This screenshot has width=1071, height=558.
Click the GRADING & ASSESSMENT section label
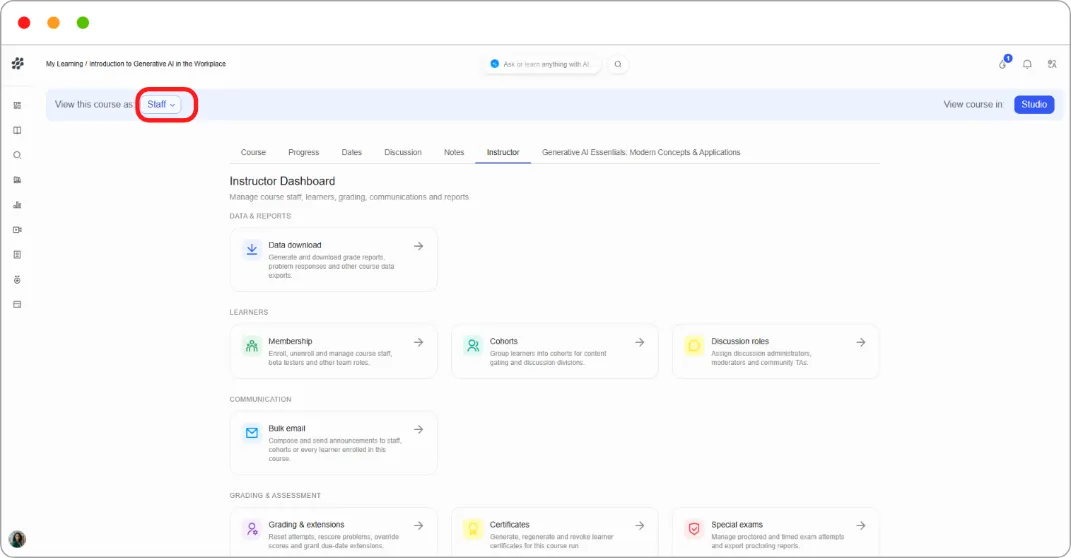[x=275, y=496]
